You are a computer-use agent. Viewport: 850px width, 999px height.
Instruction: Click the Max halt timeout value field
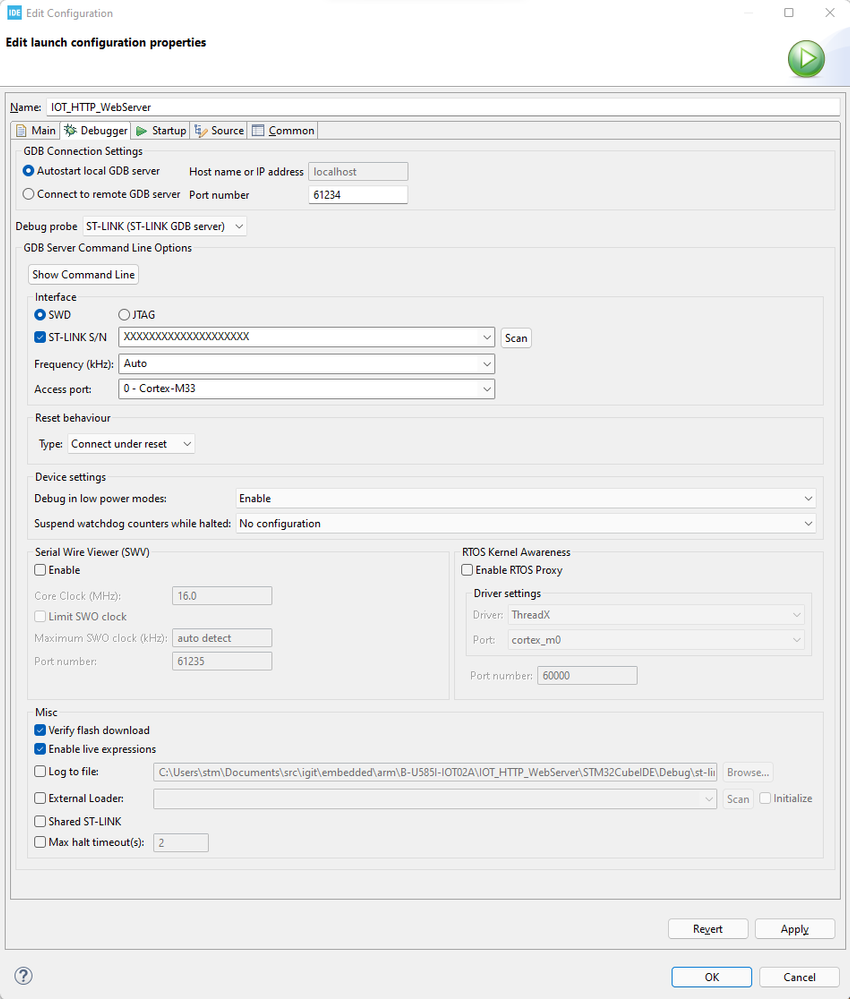(181, 842)
